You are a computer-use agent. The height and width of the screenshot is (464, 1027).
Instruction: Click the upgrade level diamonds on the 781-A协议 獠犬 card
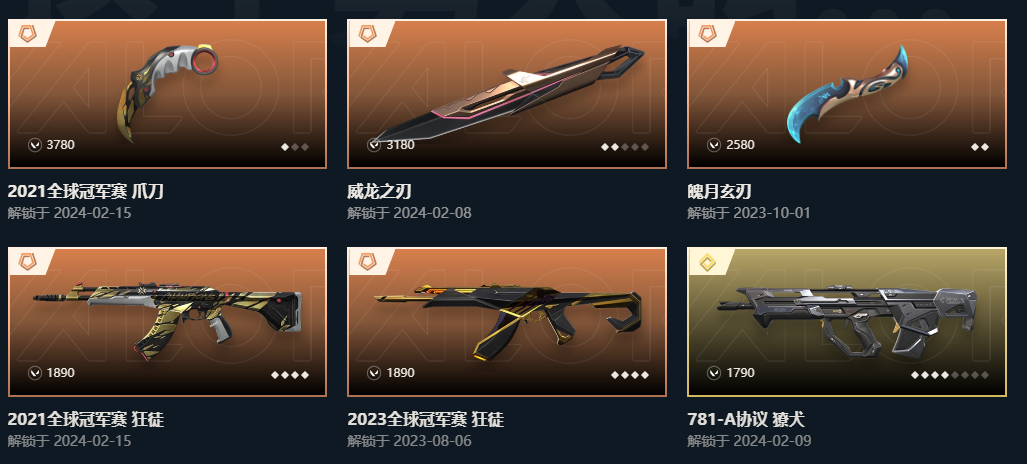click(950, 375)
